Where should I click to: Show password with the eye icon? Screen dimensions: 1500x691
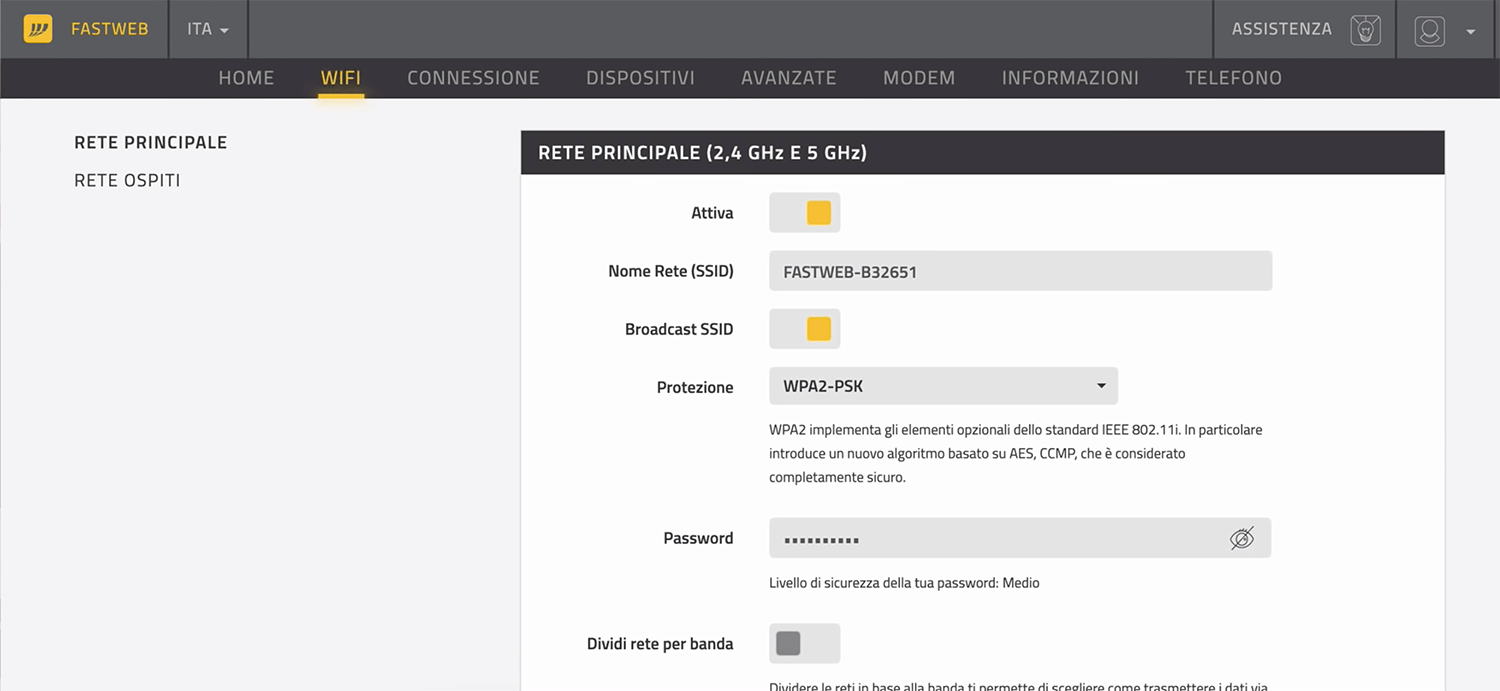(1241, 539)
